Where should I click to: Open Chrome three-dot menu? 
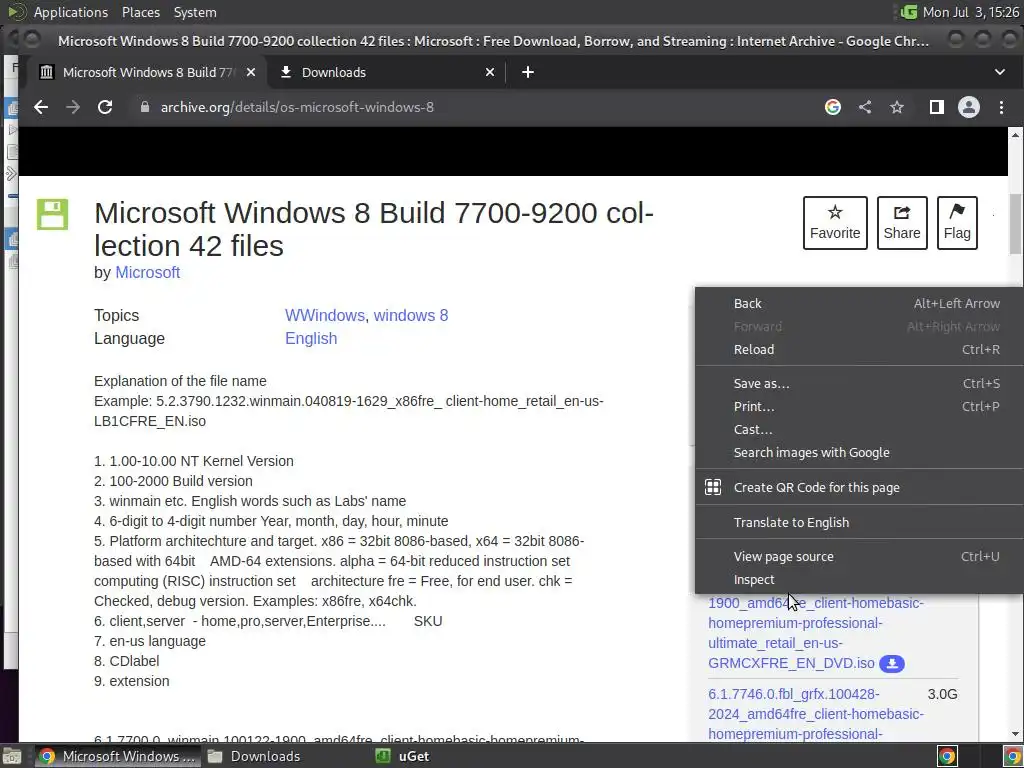[x=1001, y=107]
